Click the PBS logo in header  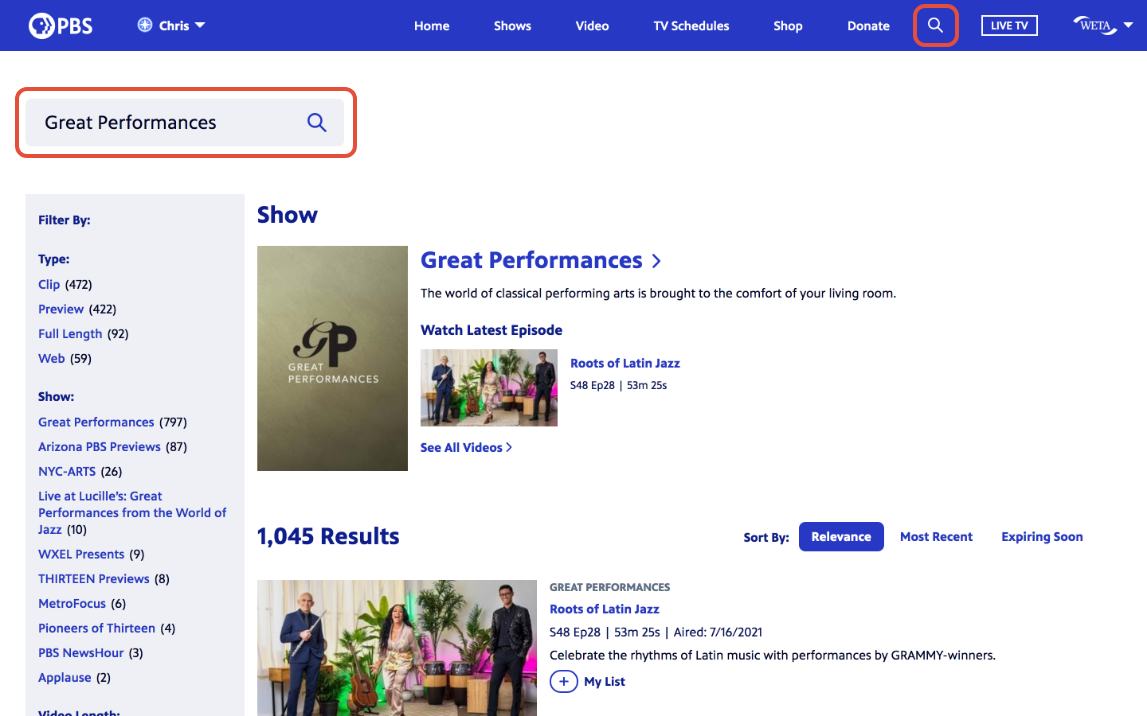pos(61,26)
